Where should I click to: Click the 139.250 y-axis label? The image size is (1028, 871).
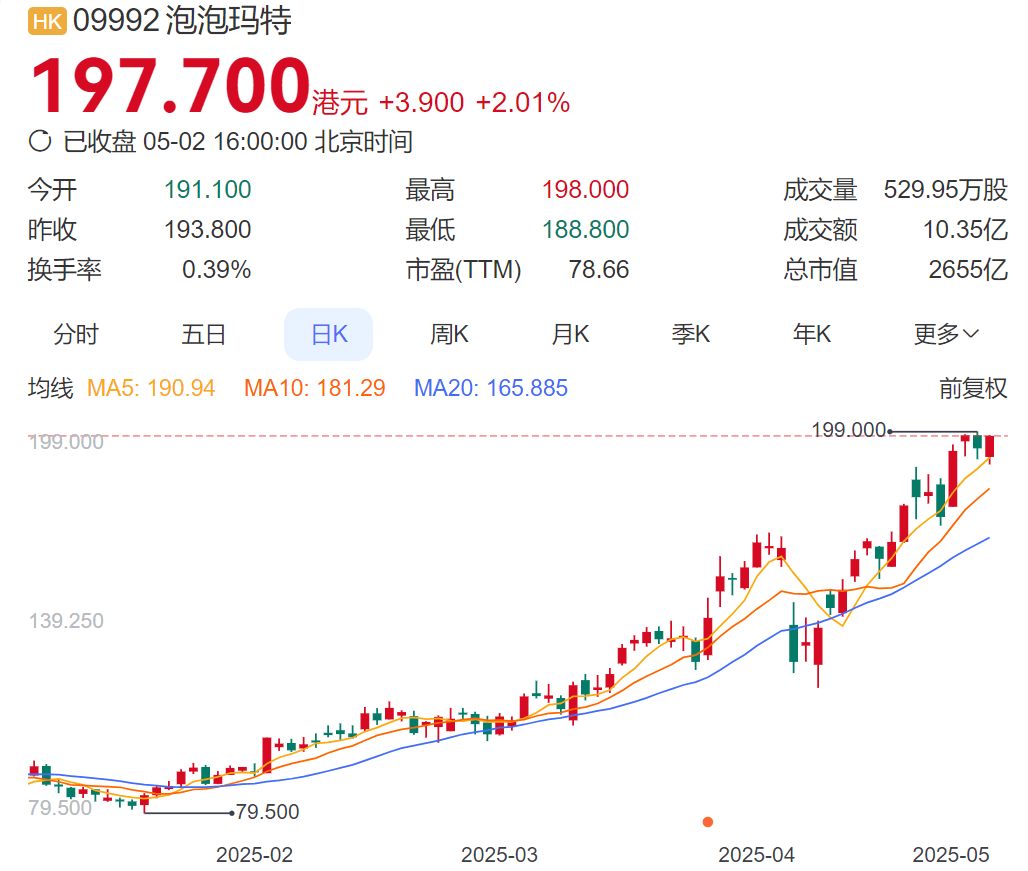66,621
